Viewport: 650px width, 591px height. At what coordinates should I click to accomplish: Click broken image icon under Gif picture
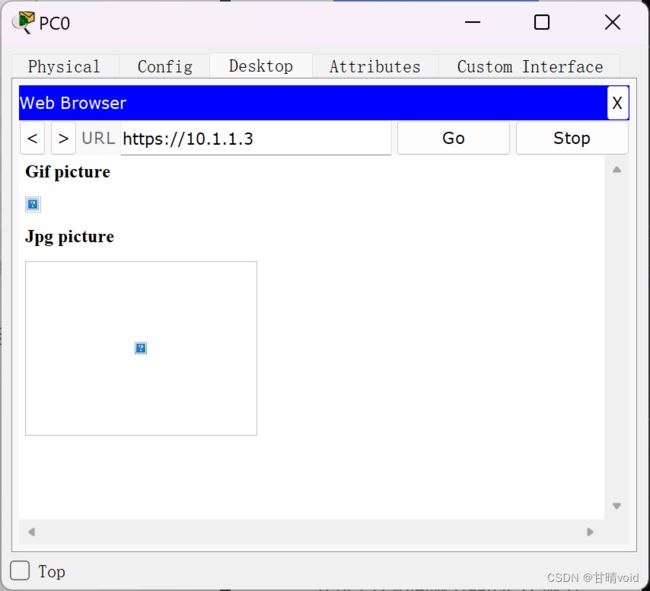click(x=33, y=204)
